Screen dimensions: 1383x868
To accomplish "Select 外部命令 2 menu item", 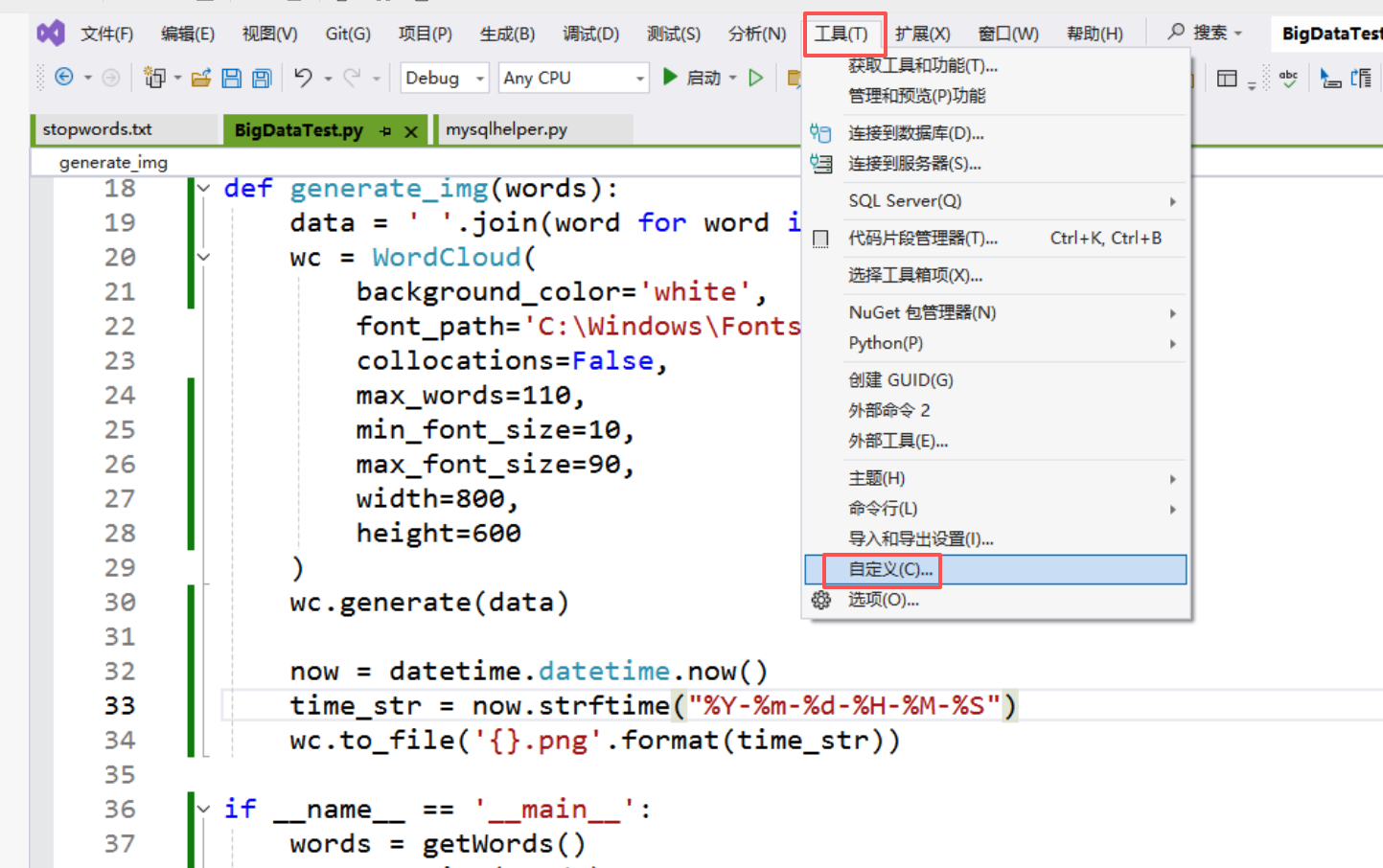I will (x=996, y=410).
